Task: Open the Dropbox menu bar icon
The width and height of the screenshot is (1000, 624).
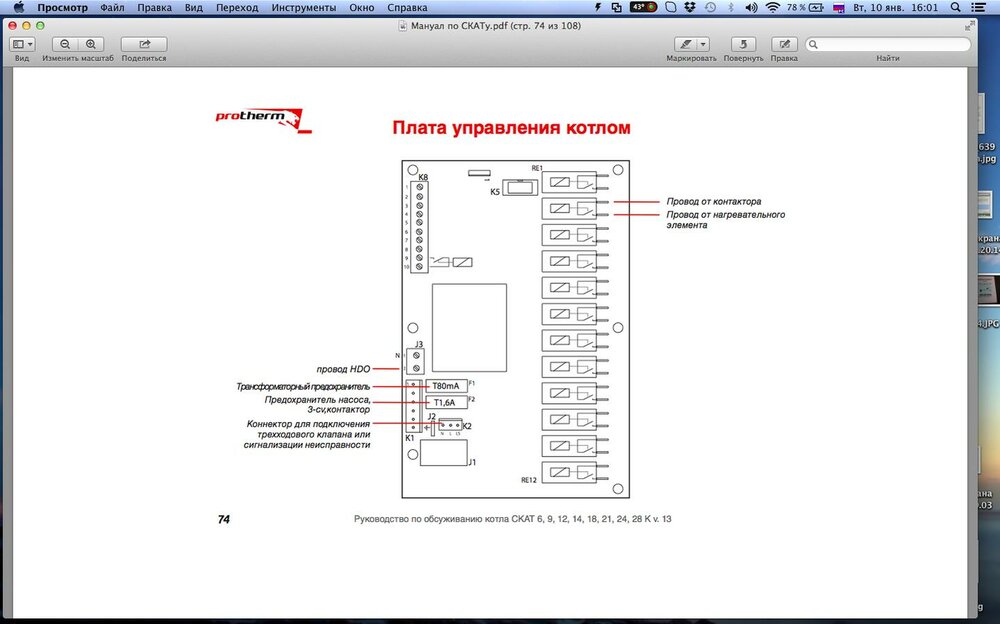Action: [690, 8]
